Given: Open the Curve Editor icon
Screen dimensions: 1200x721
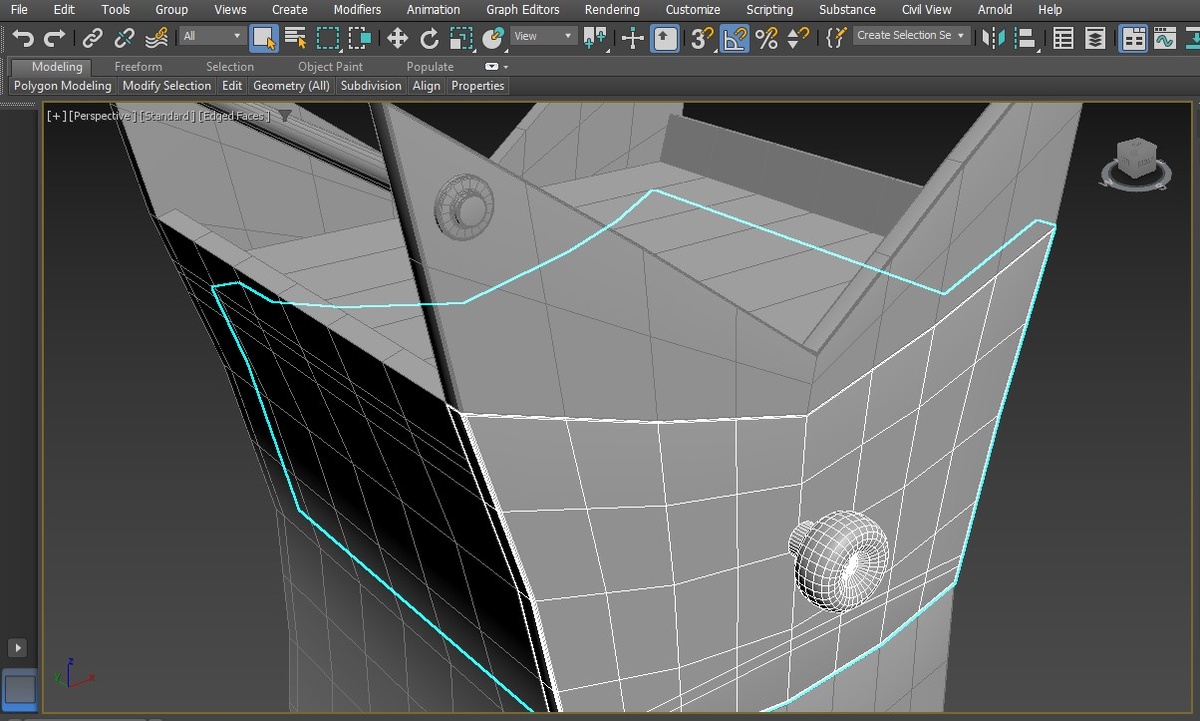Looking at the screenshot, I should (x=1164, y=38).
